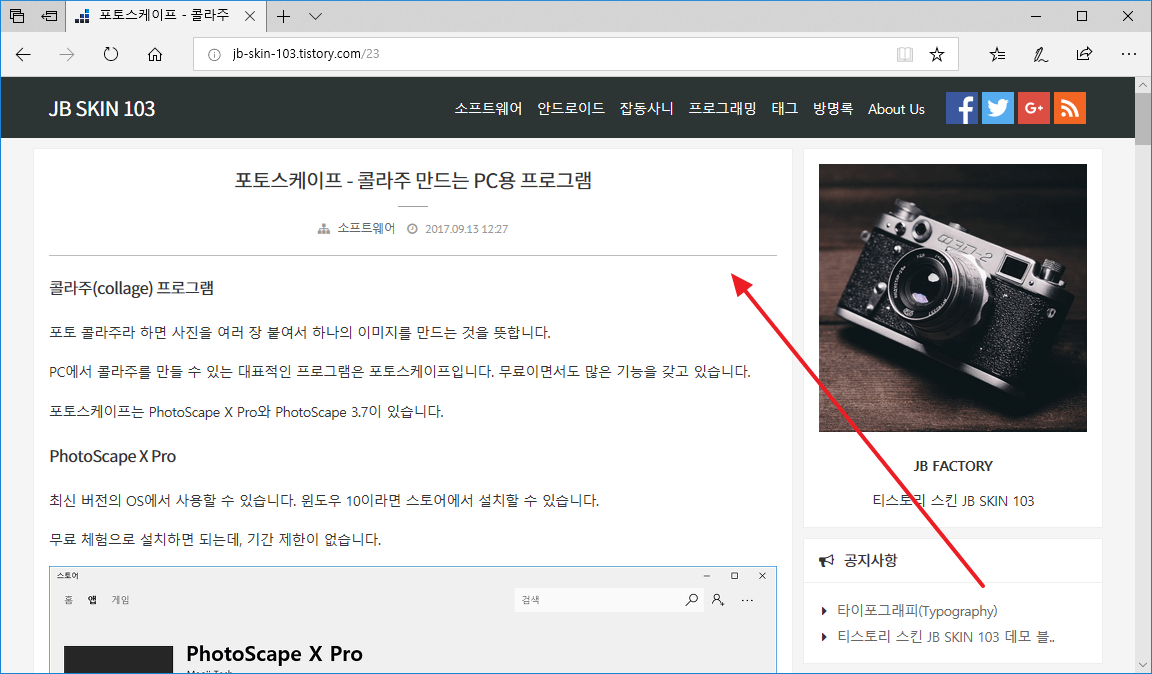Image resolution: width=1152 pixels, height=674 pixels.
Task: Go back with the browser back arrow
Action: click(x=24, y=54)
